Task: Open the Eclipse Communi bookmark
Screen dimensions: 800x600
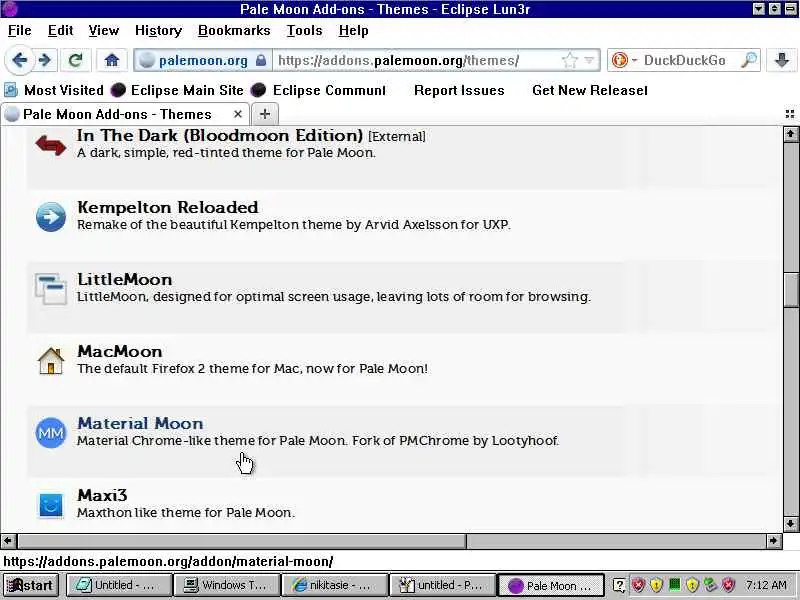Action: point(319,90)
